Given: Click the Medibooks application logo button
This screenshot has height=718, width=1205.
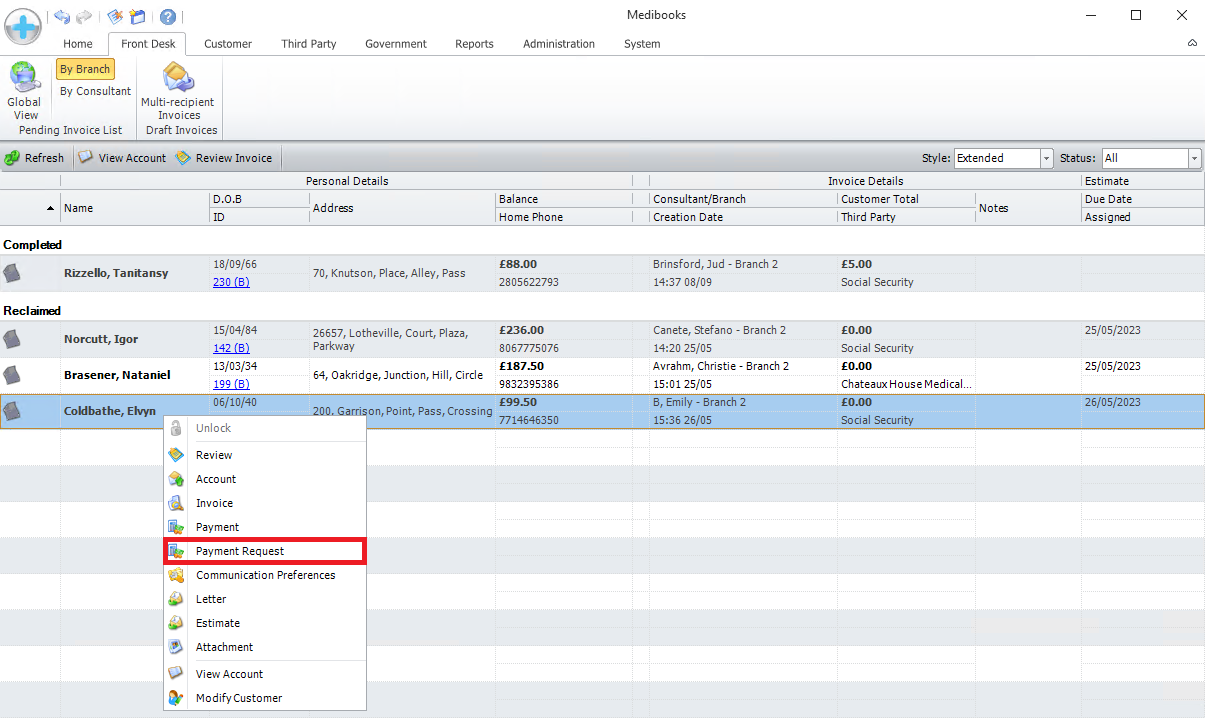Looking at the screenshot, I should (x=23, y=25).
